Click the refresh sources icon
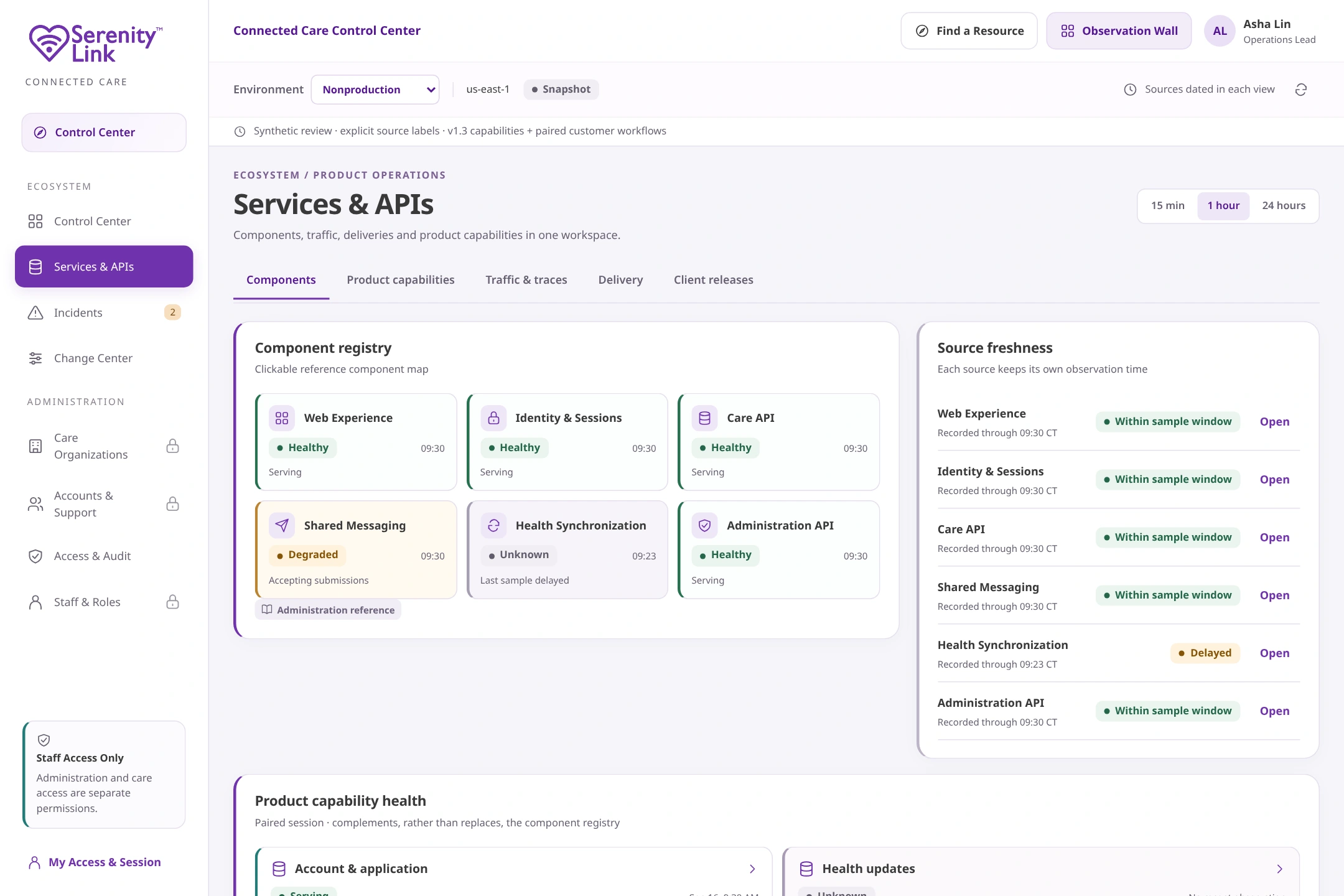Screen dimensions: 1344x896 click(x=1300, y=90)
